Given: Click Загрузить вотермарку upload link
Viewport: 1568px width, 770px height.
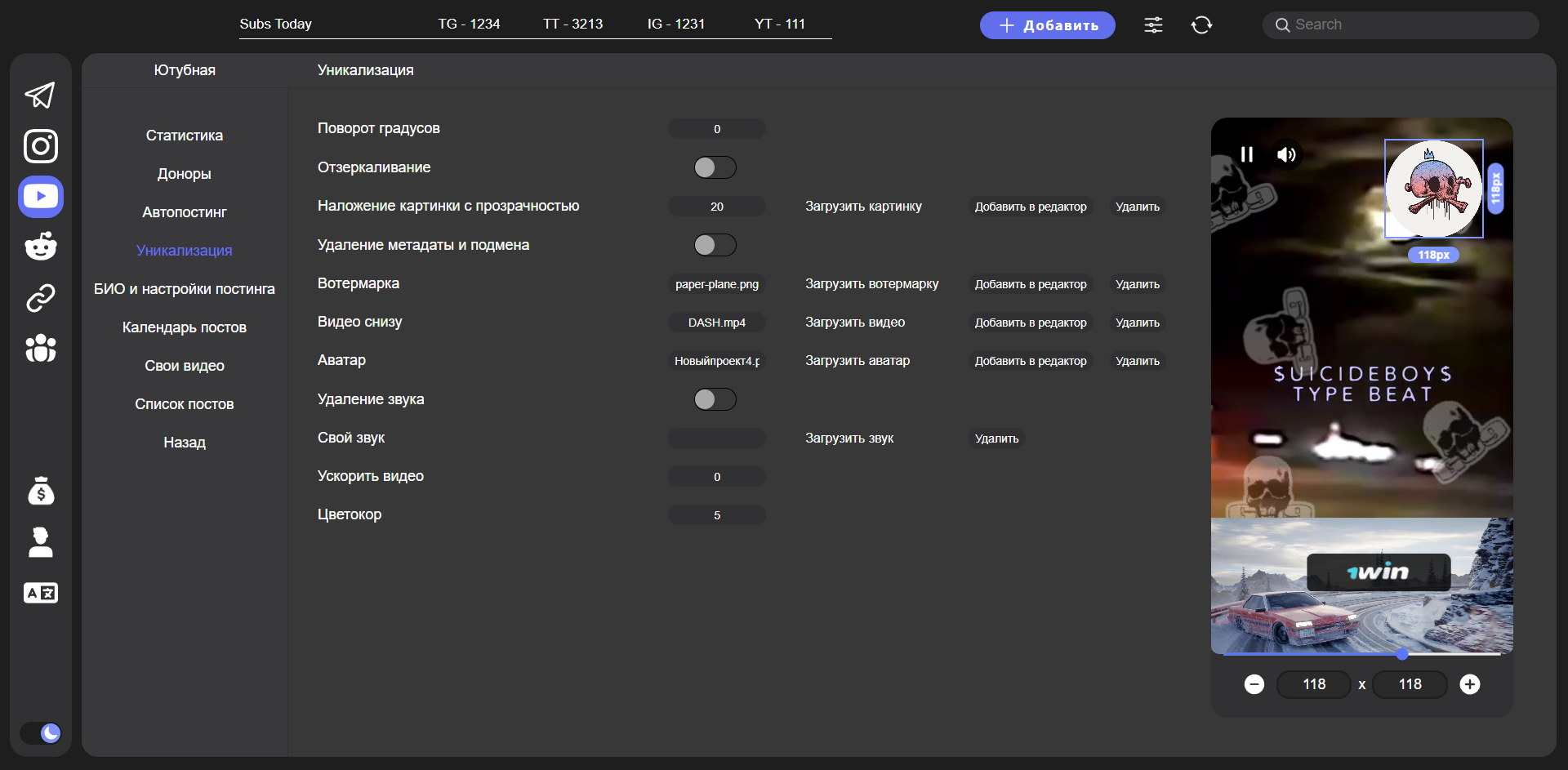Looking at the screenshot, I should pyautogui.click(x=871, y=284).
